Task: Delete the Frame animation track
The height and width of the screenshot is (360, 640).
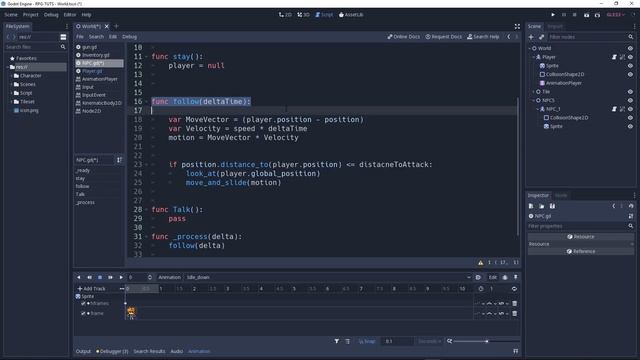Action: 515,313
